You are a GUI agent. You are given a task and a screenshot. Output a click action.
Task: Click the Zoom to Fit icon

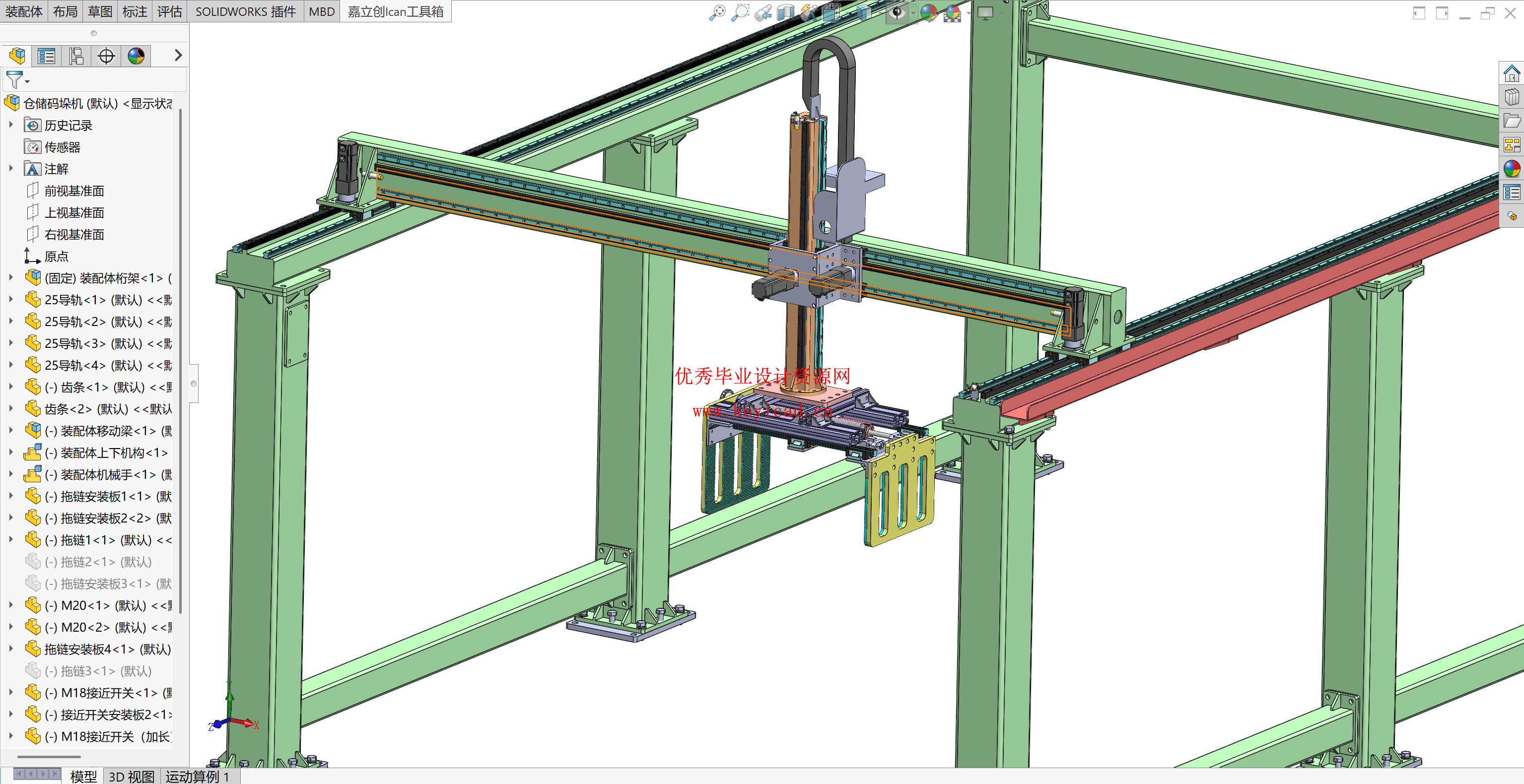coord(717,12)
